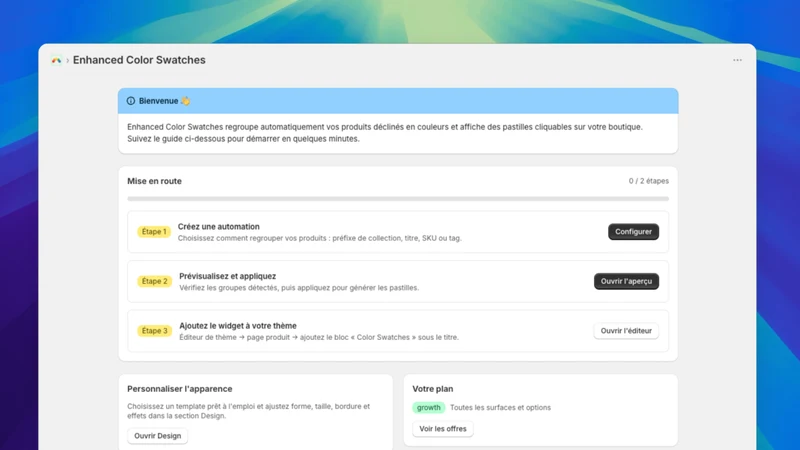Click the breadcrumb chevron separator

[67, 60]
